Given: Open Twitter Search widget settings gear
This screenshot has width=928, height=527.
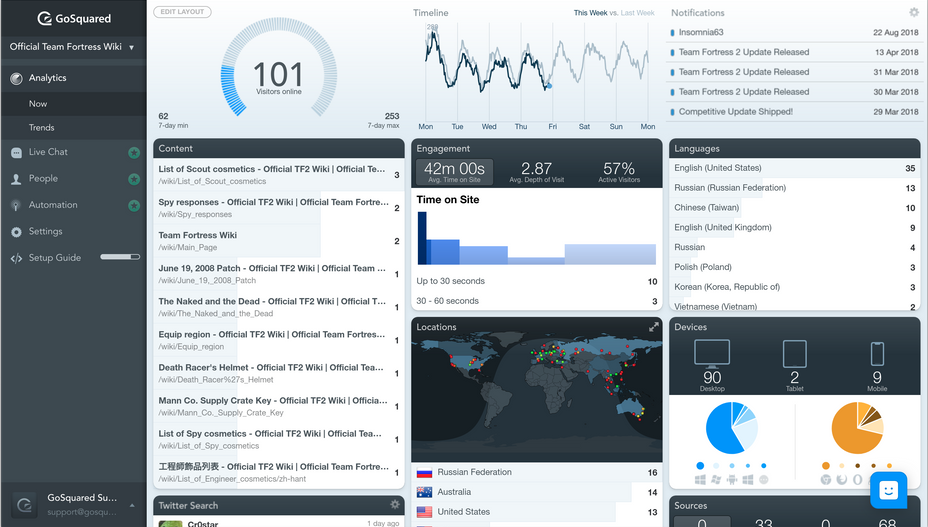Looking at the screenshot, I should click(395, 504).
